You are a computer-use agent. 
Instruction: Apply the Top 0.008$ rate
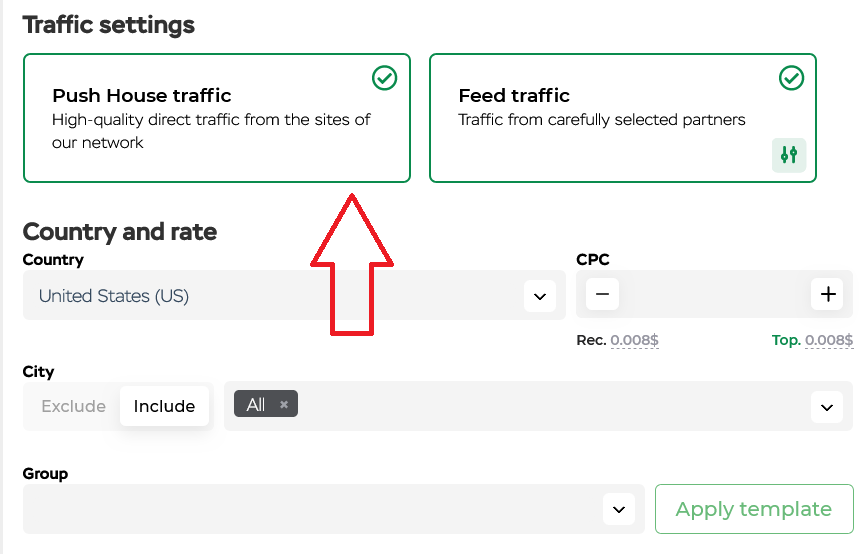[829, 340]
